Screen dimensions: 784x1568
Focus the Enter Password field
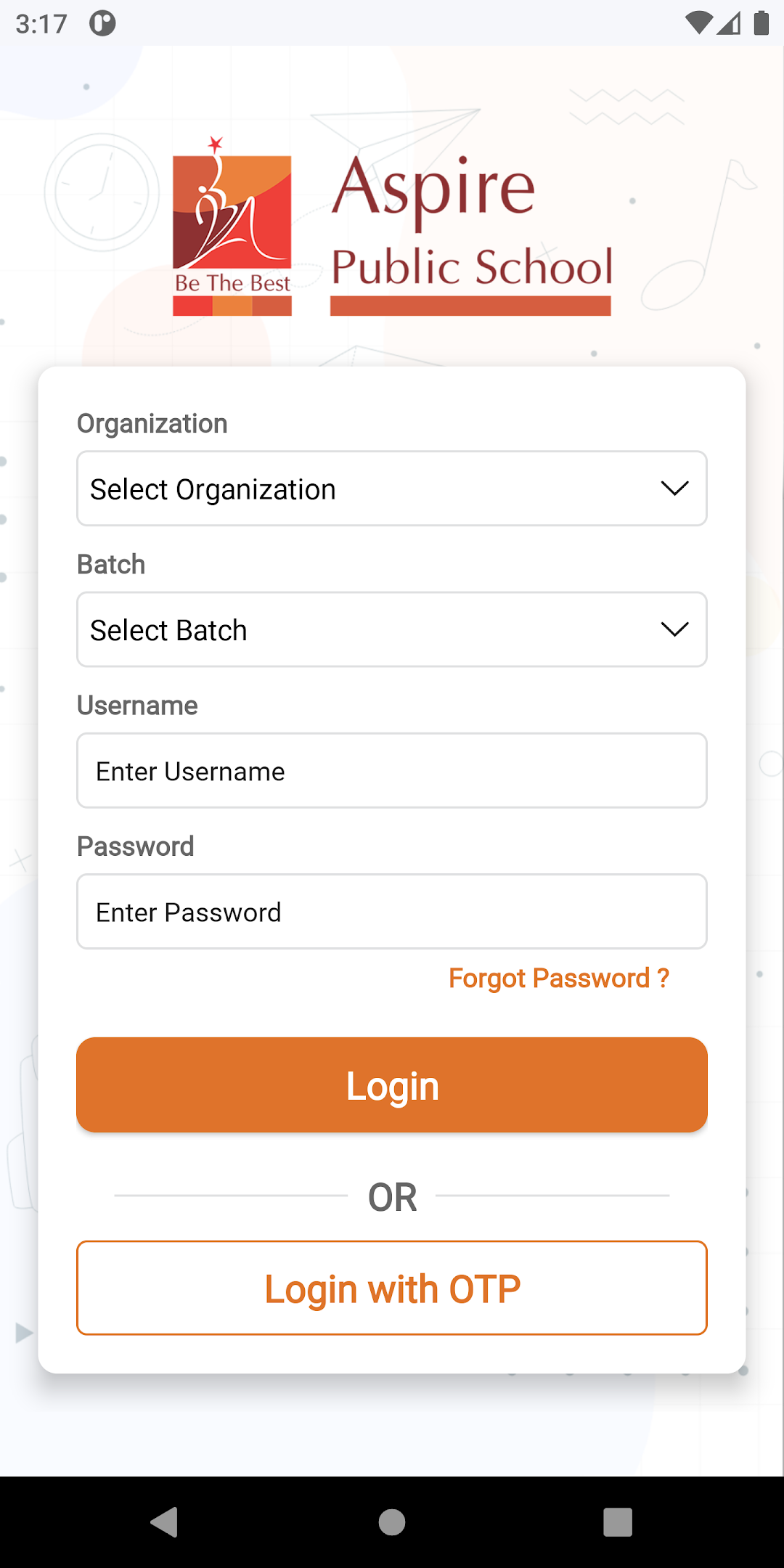click(x=392, y=911)
